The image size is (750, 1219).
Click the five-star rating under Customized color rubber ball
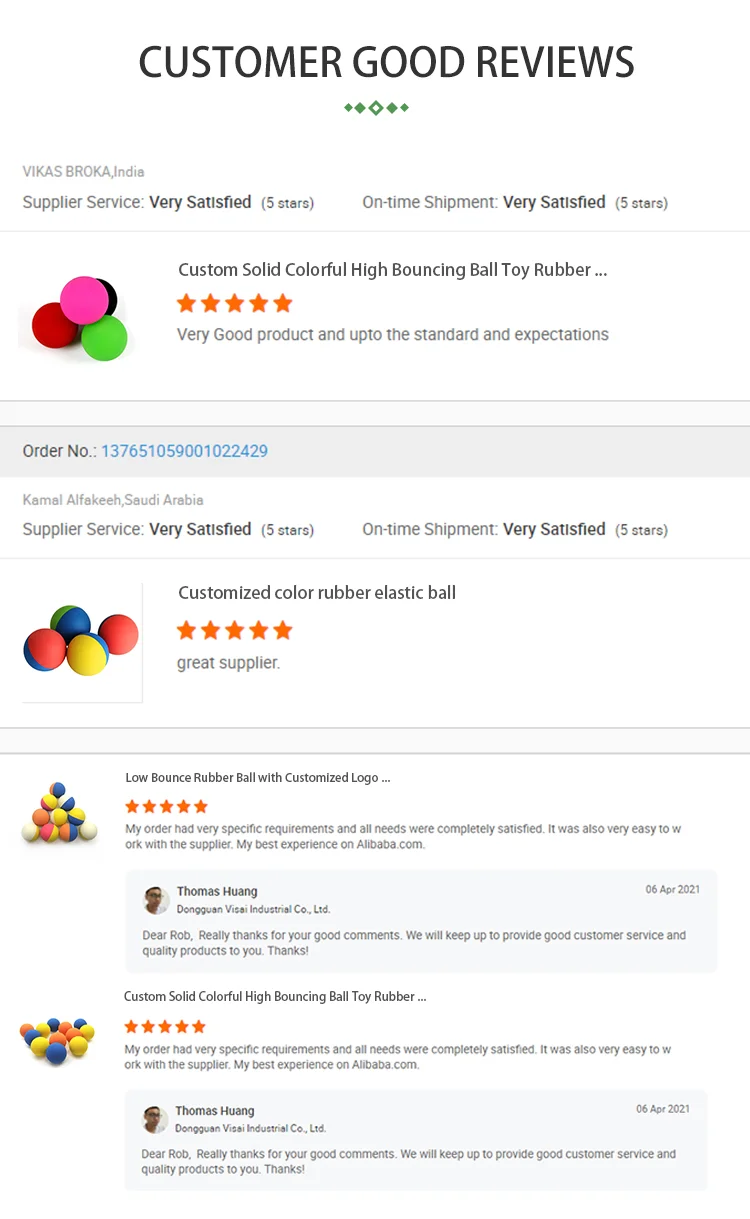click(x=234, y=630)
